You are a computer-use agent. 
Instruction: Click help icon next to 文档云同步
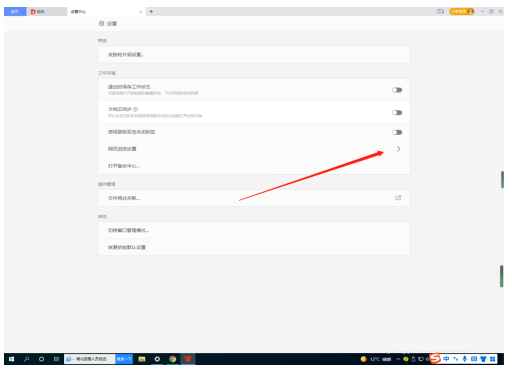point(135,109)
